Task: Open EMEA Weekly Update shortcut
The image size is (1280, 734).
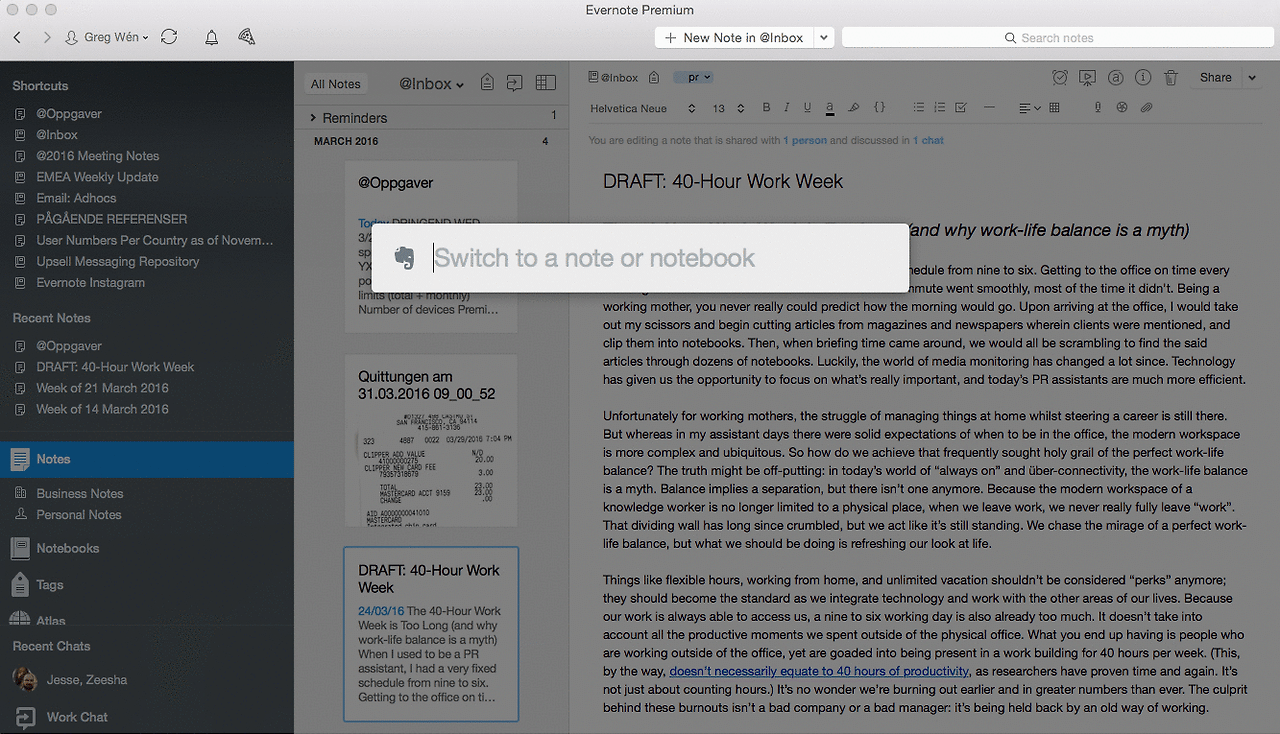Action: tap(97, 176)
